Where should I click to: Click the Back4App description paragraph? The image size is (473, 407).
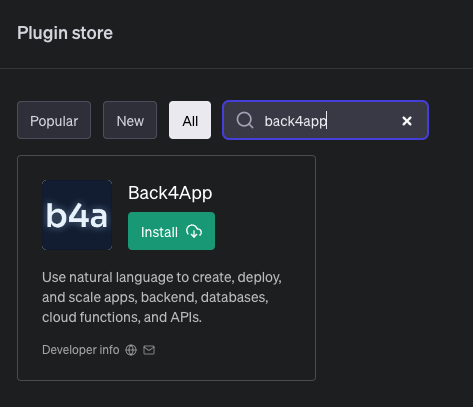click(x=162, y=297)
